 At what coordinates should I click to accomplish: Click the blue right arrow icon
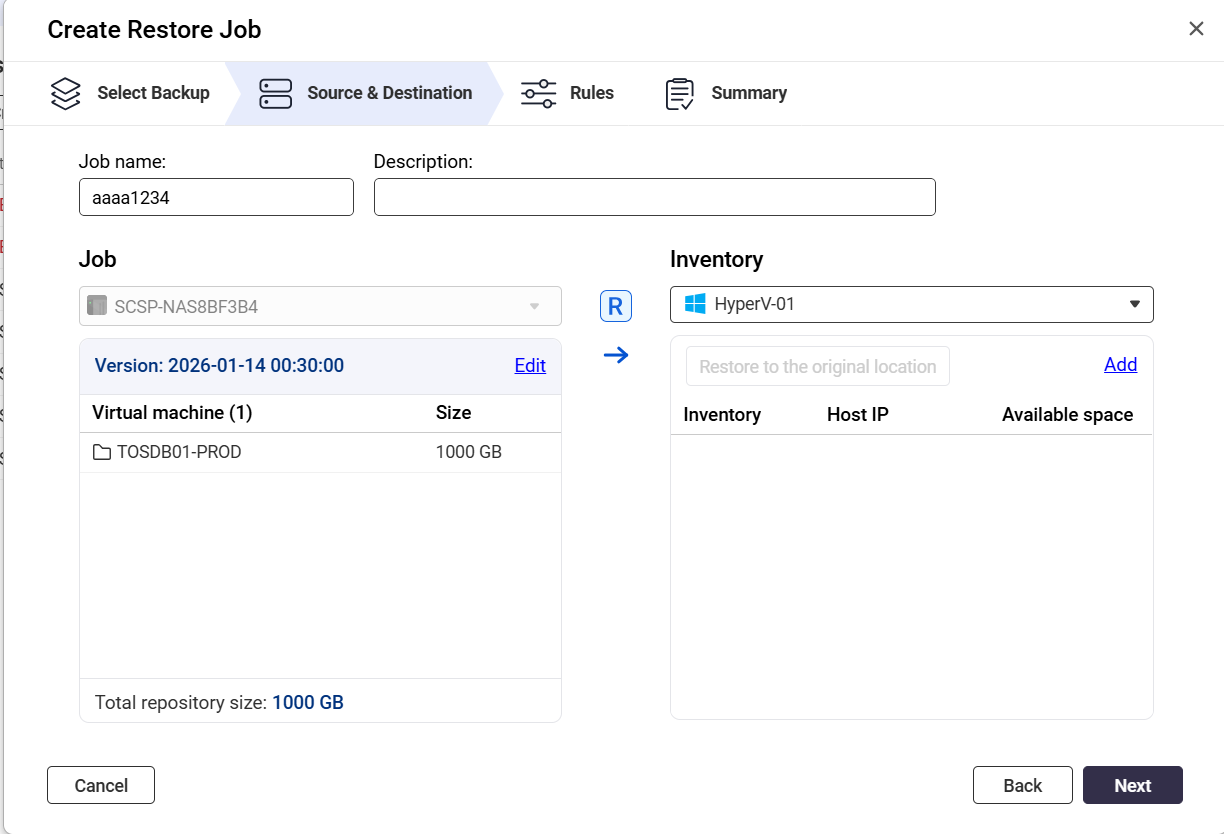pyautogui.click(x=616, y=355)
